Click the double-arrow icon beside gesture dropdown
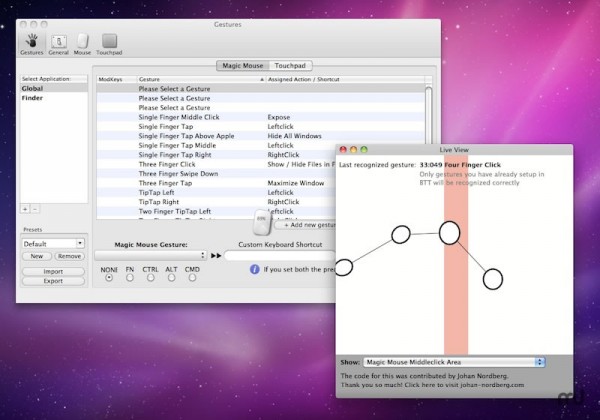The width and height of the screenshot is (600, 420). coord(216,256)
